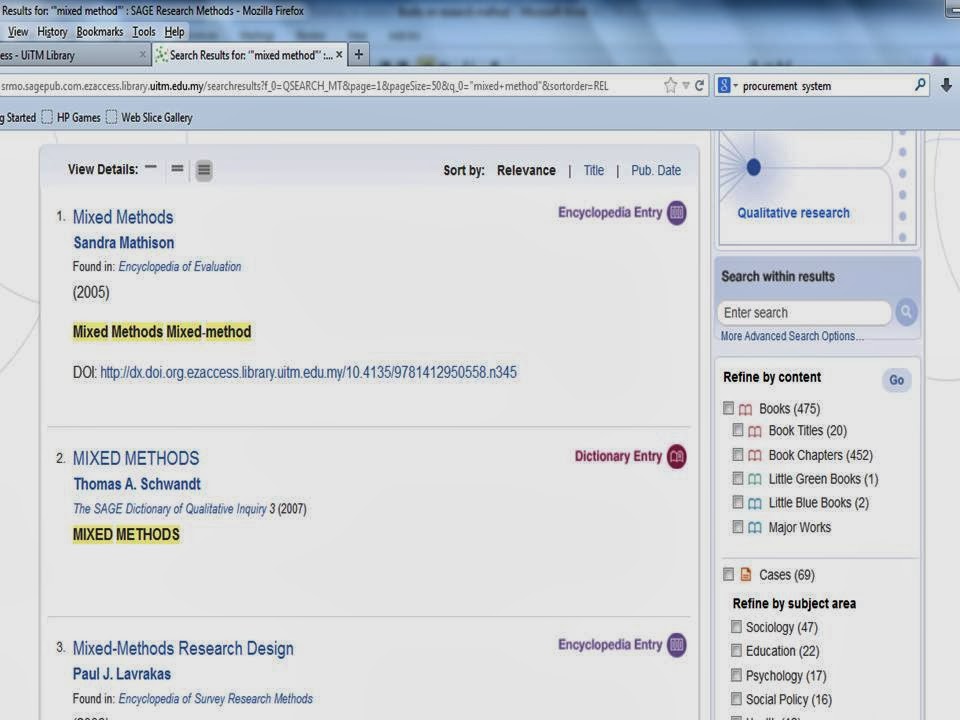Screen dimensions: 960x720
Task: Open Encyclopedia of Evaluation link
Action: (179, 267)
